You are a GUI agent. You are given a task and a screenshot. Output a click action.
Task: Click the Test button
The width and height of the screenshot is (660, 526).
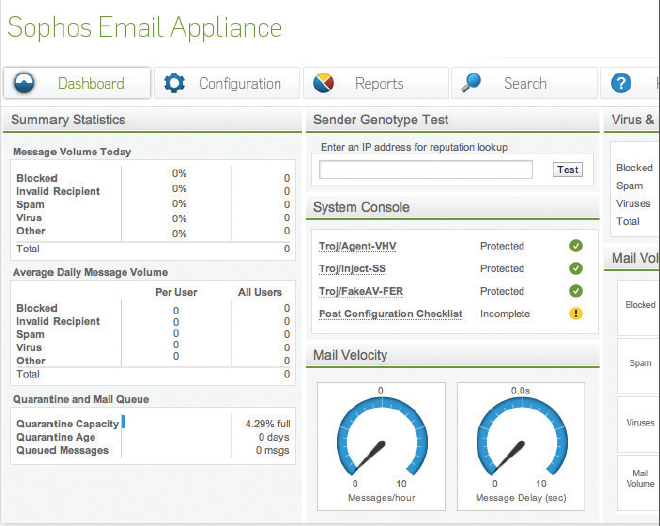tap(567, 170)
